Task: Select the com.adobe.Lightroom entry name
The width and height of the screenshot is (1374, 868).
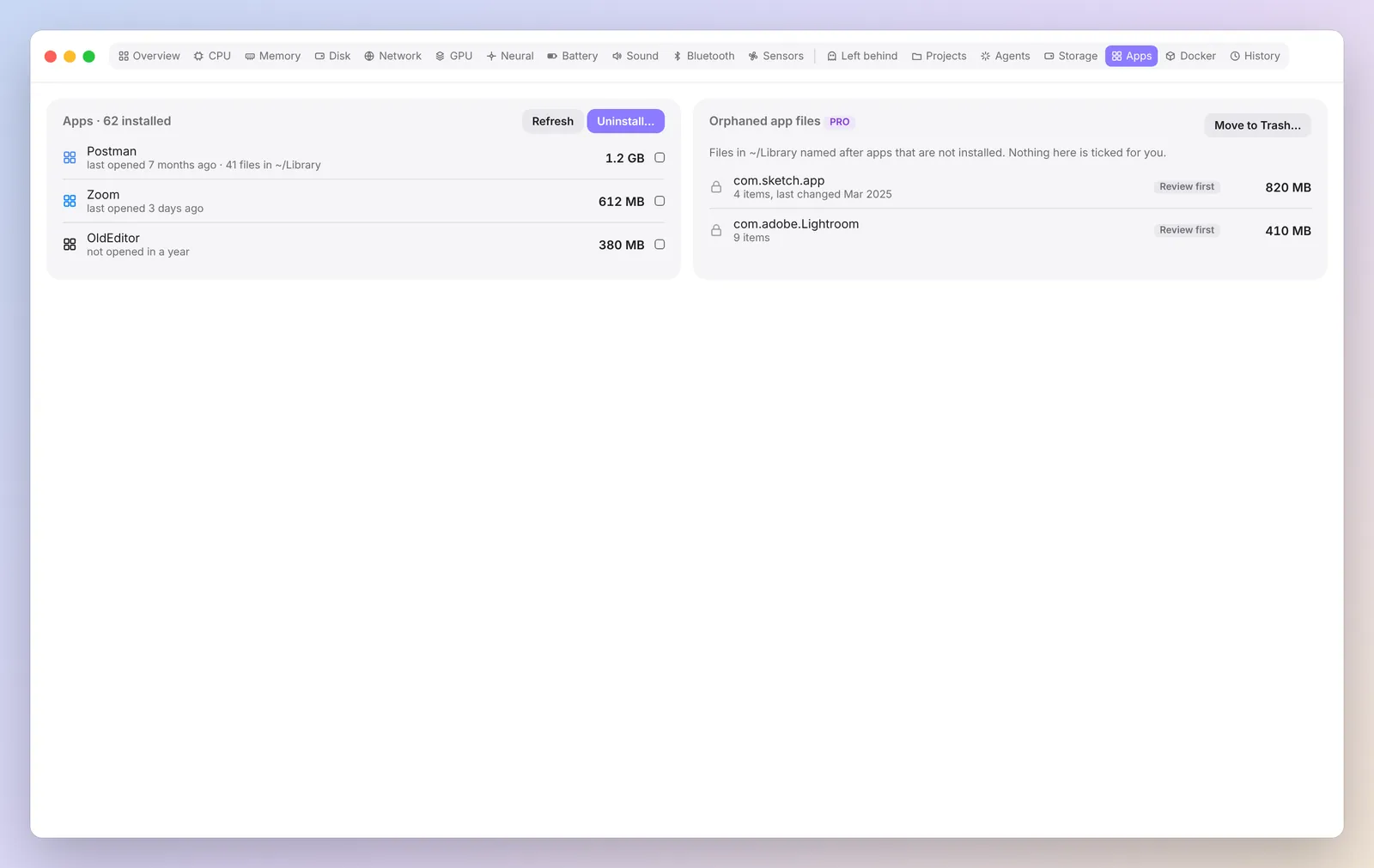Action: (796, 224)
